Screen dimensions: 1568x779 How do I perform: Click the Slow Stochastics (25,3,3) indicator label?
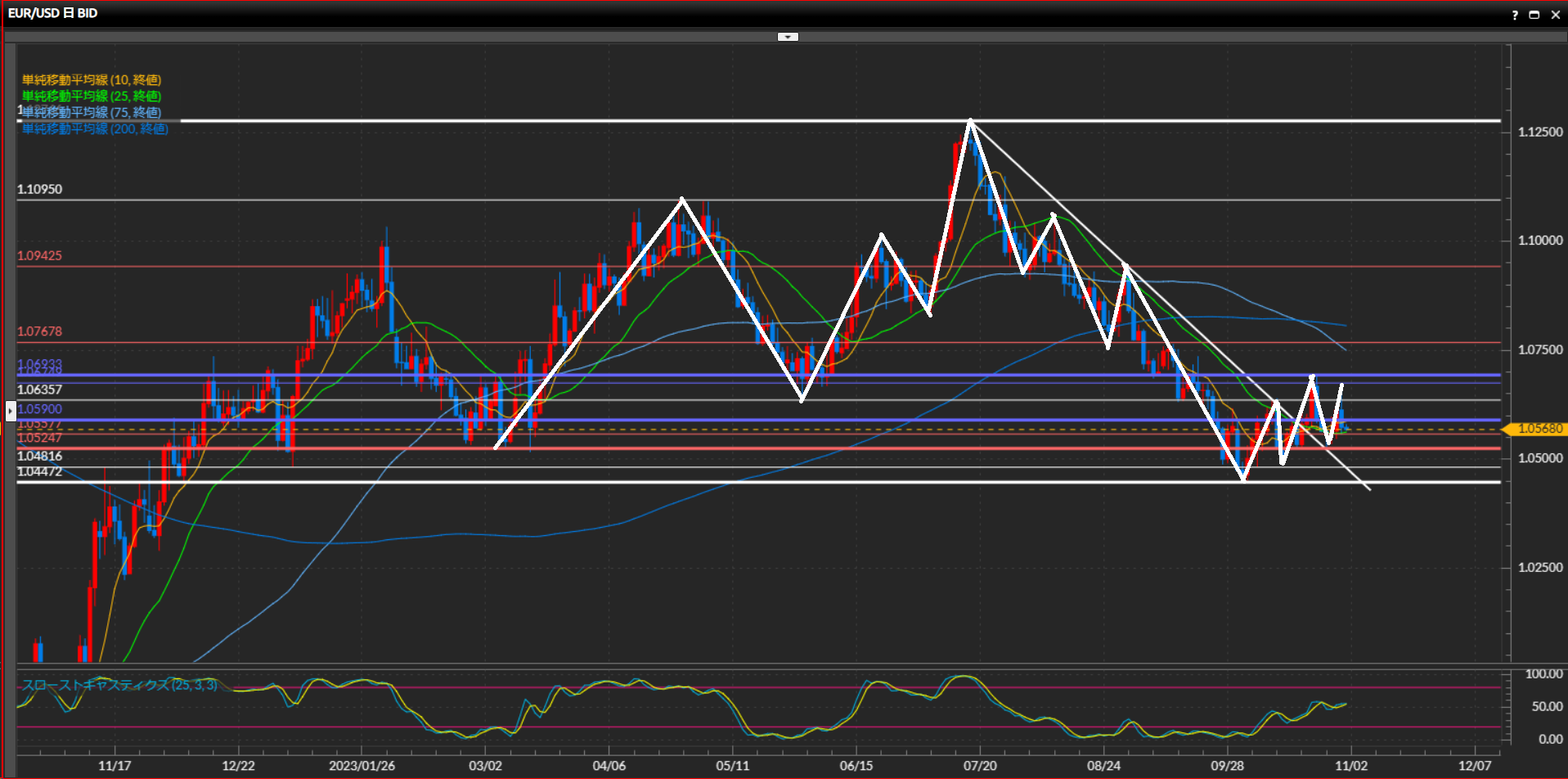pos(119,685)
